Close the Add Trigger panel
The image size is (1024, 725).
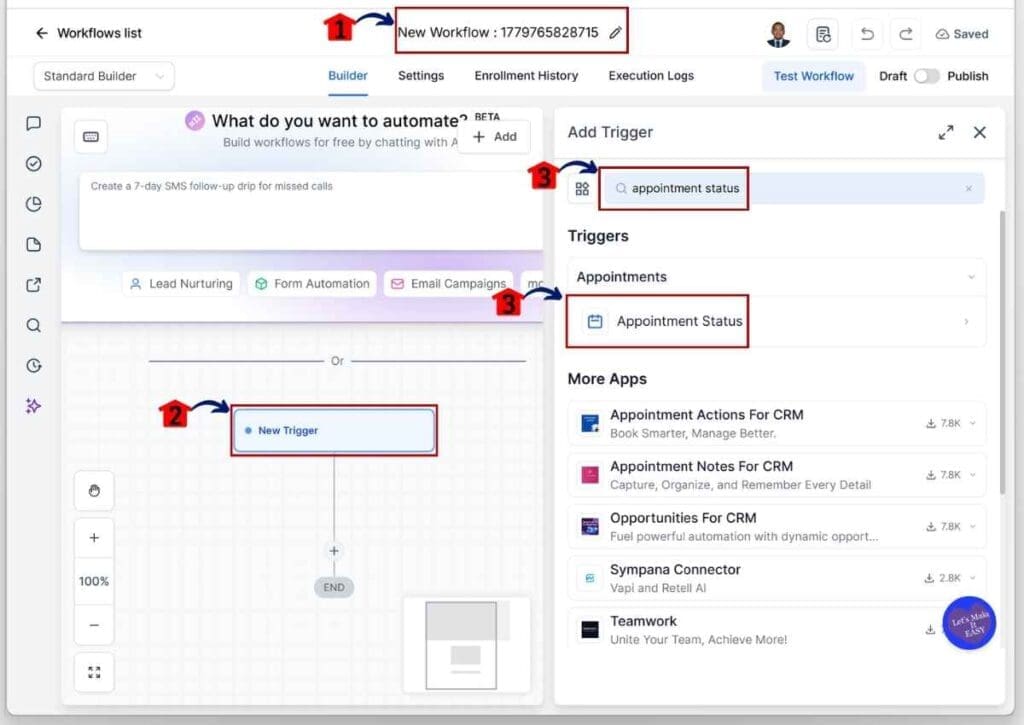point(980,133)
